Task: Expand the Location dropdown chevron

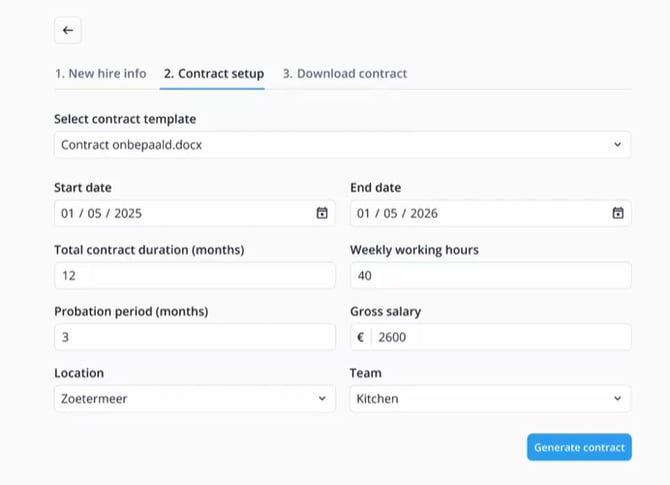Action: pyautogui.click(x=322, y=399)
